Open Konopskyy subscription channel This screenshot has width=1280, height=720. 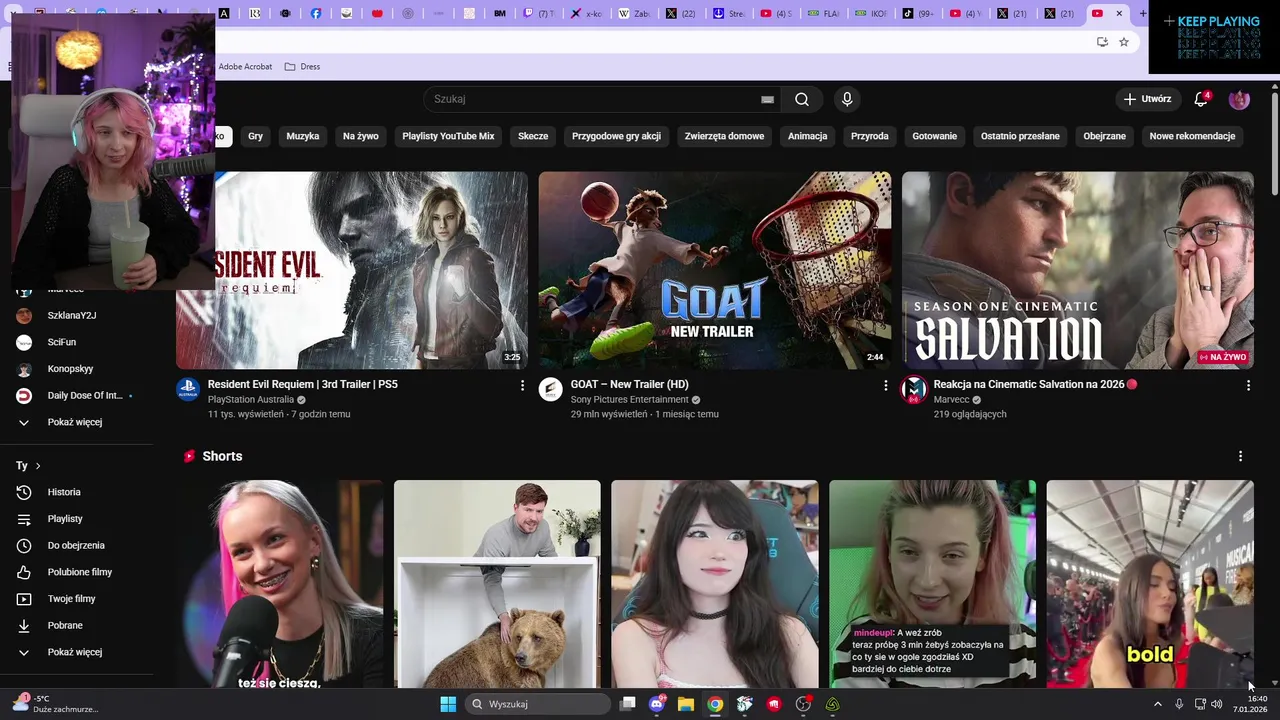pyautogui.click(x=70, y=369)
